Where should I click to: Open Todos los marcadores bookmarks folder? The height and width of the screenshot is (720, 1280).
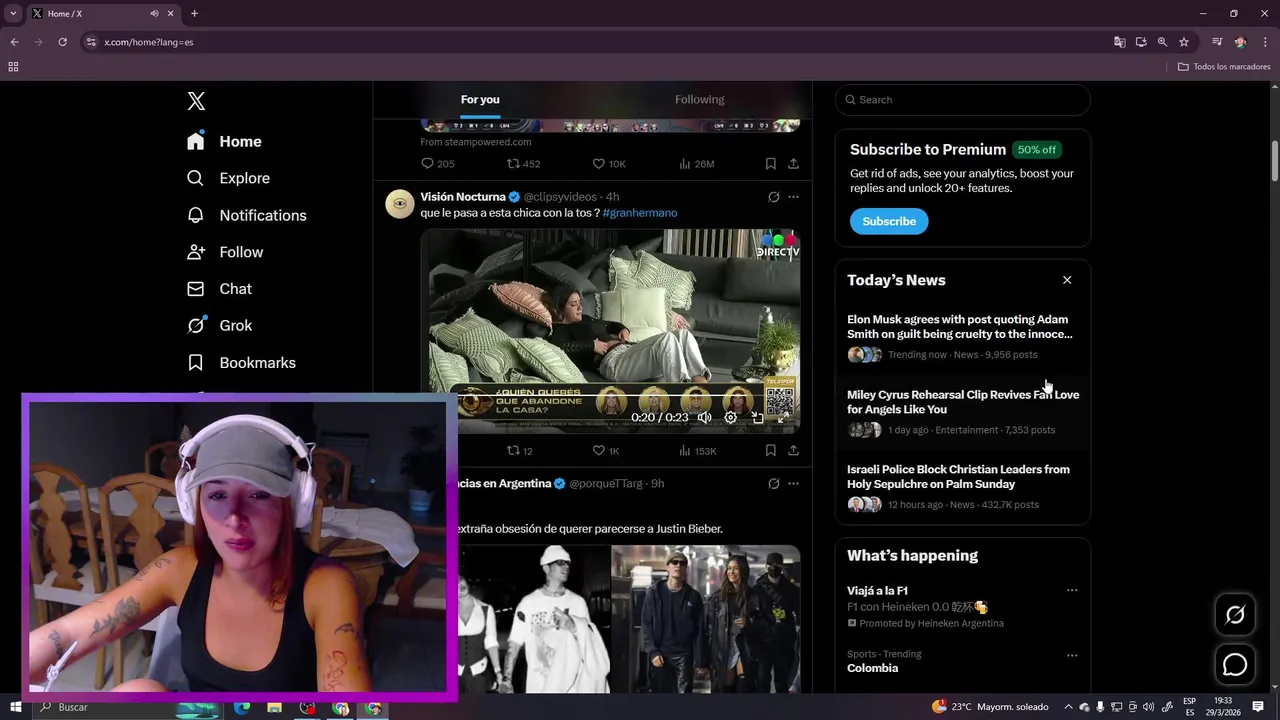tap(1224, 67)
